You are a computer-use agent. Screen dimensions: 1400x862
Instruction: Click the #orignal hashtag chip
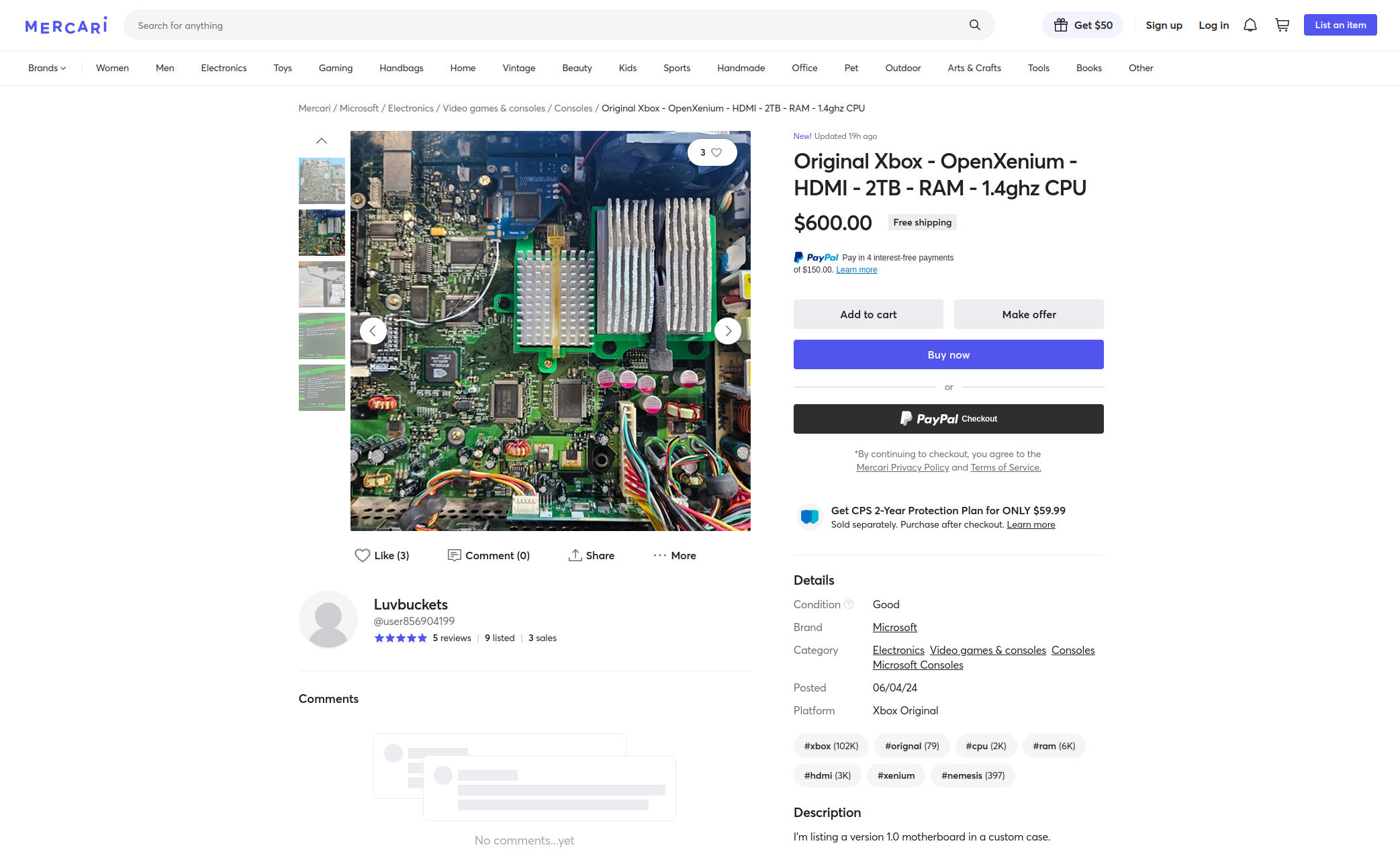(912, 746)
